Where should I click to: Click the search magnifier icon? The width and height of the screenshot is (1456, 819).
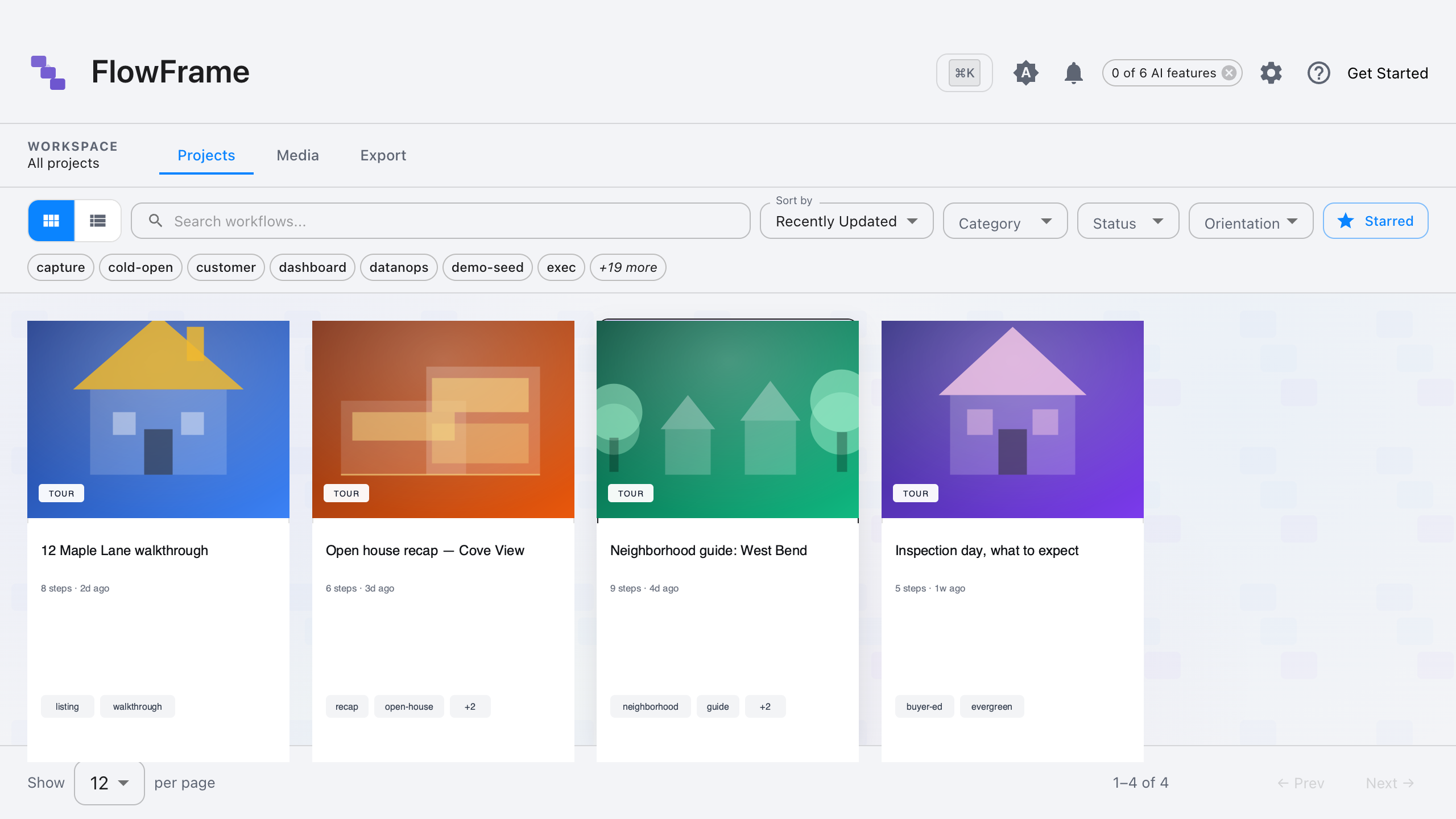(x=155, y=221)
